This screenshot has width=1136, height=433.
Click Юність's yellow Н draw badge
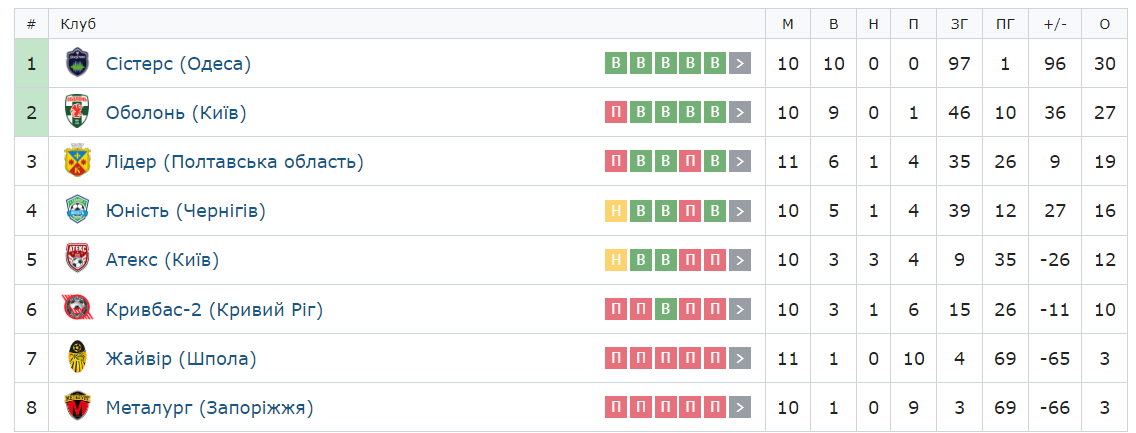[616, 211]
